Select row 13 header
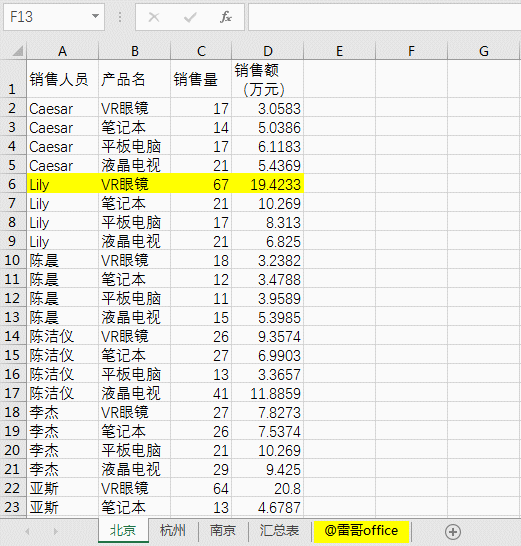Screen dimensions: 521x546 coord(13,317)
